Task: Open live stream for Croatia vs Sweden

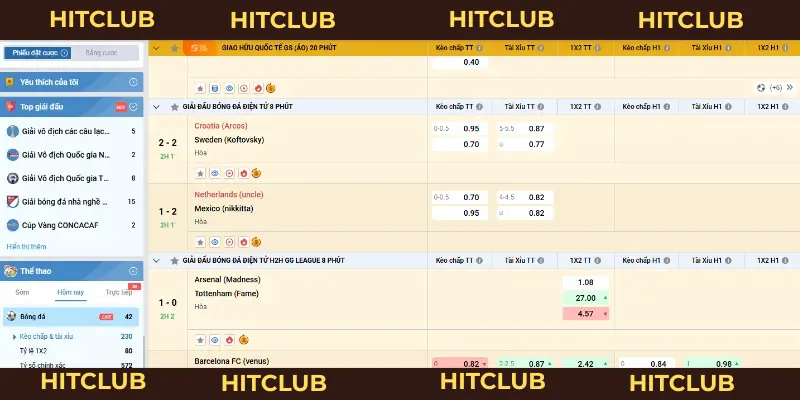Action: tap(229, 173)
